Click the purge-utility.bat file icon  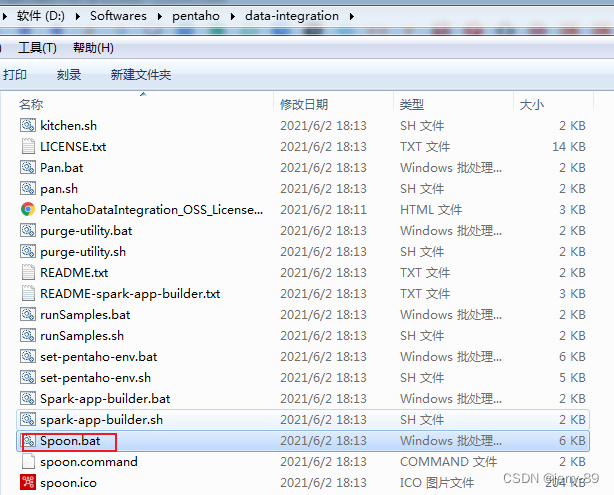click(x=28, y=230)
